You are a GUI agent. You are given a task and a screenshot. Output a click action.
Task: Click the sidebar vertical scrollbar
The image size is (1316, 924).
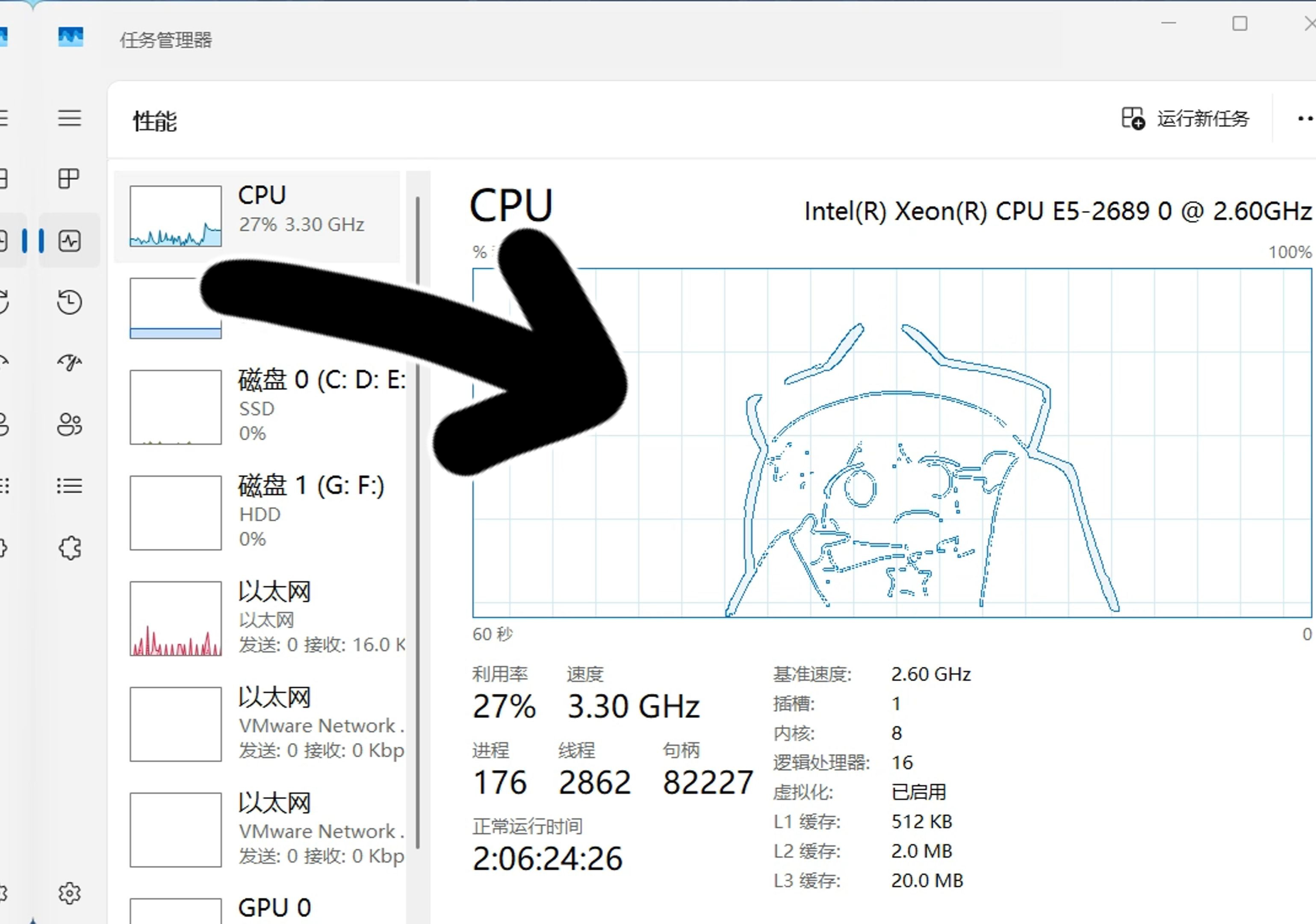418,522
